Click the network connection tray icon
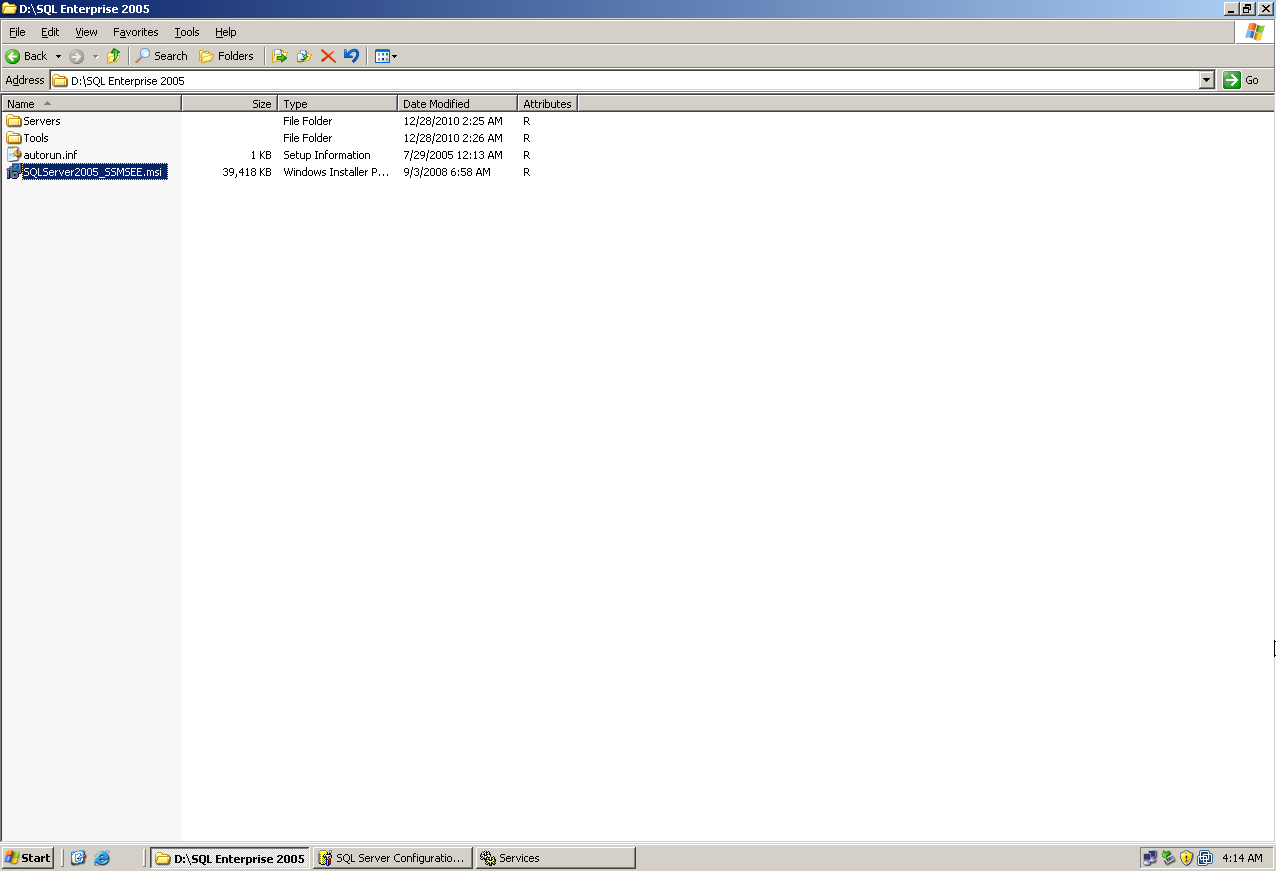This screenshot has width=1276, height=871. click(x=1205, y=858)
